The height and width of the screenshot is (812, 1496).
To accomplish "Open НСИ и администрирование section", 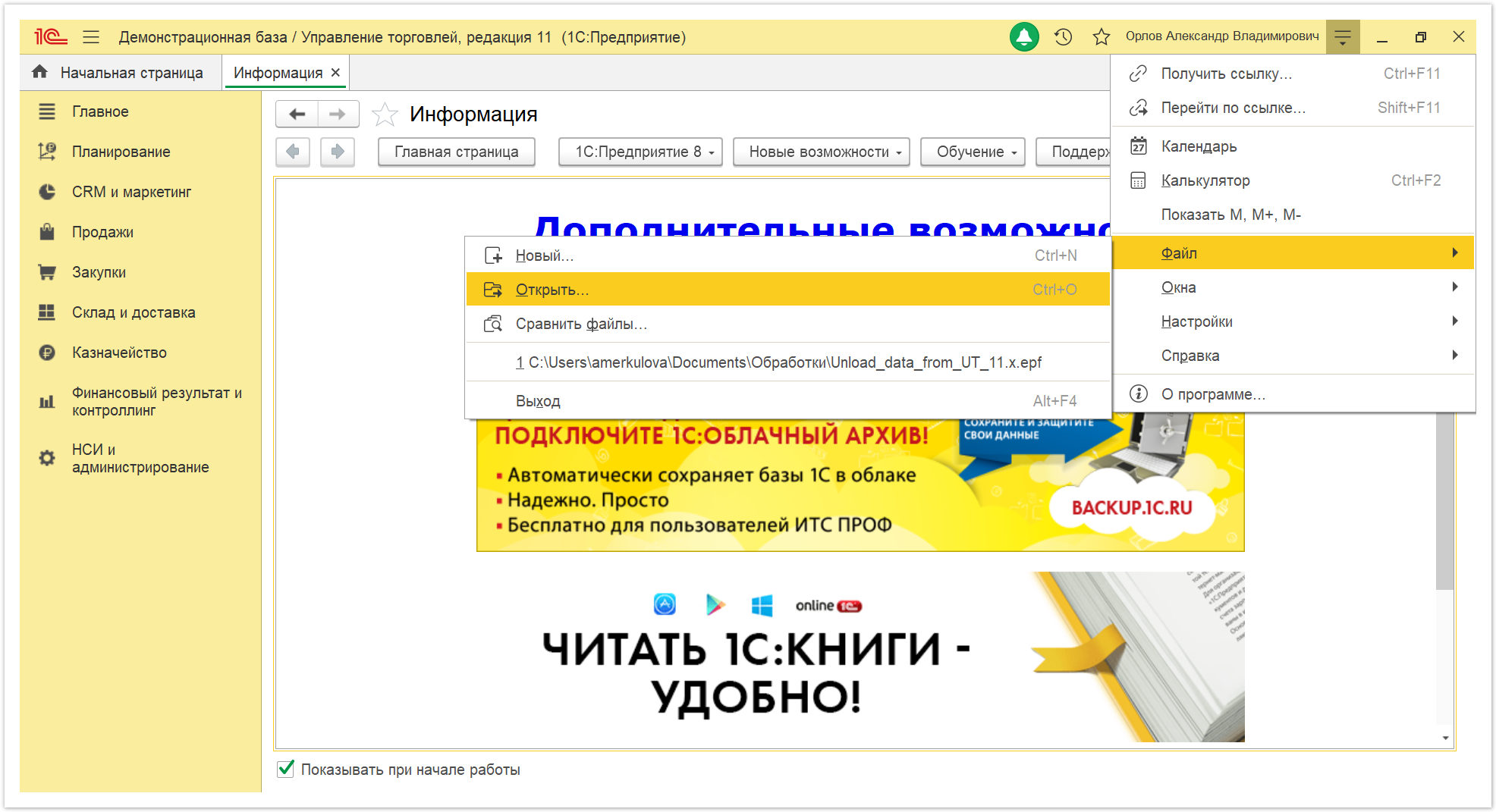I will [x=140, y=459].
